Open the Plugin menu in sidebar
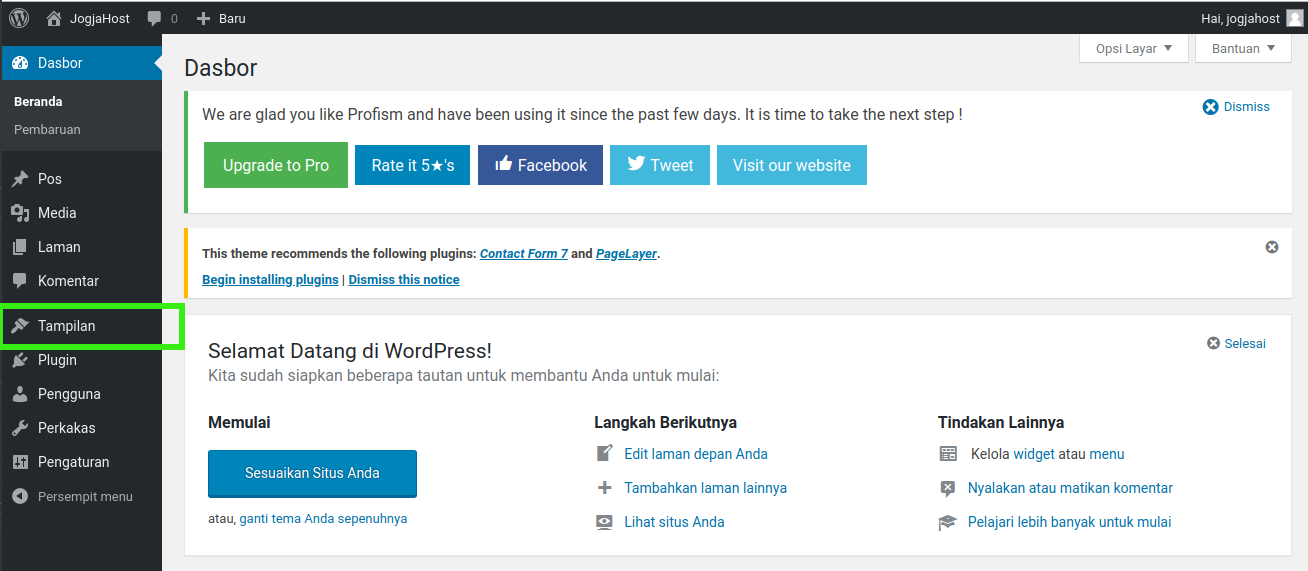Image resolution: width=1308 pixels, height=571 pixels. tap(57, 360)
